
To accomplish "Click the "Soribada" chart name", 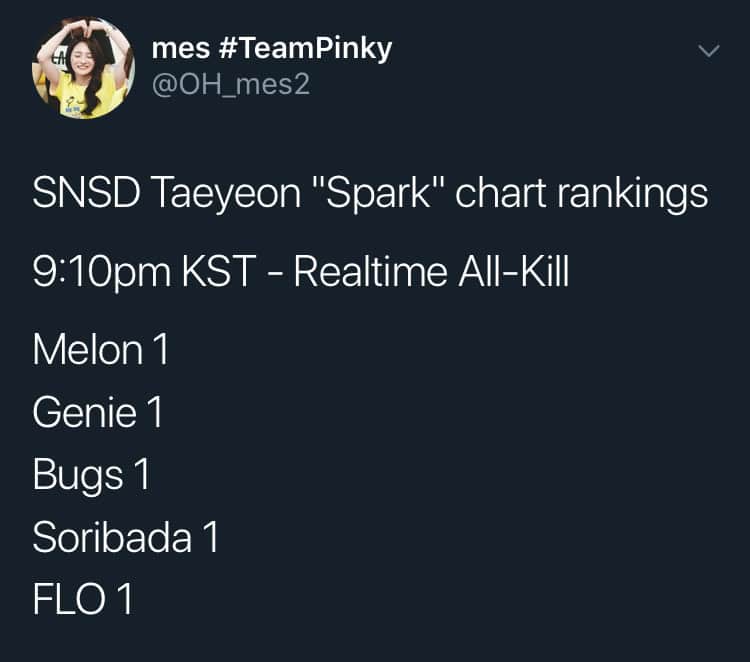I will pos(112,538).
